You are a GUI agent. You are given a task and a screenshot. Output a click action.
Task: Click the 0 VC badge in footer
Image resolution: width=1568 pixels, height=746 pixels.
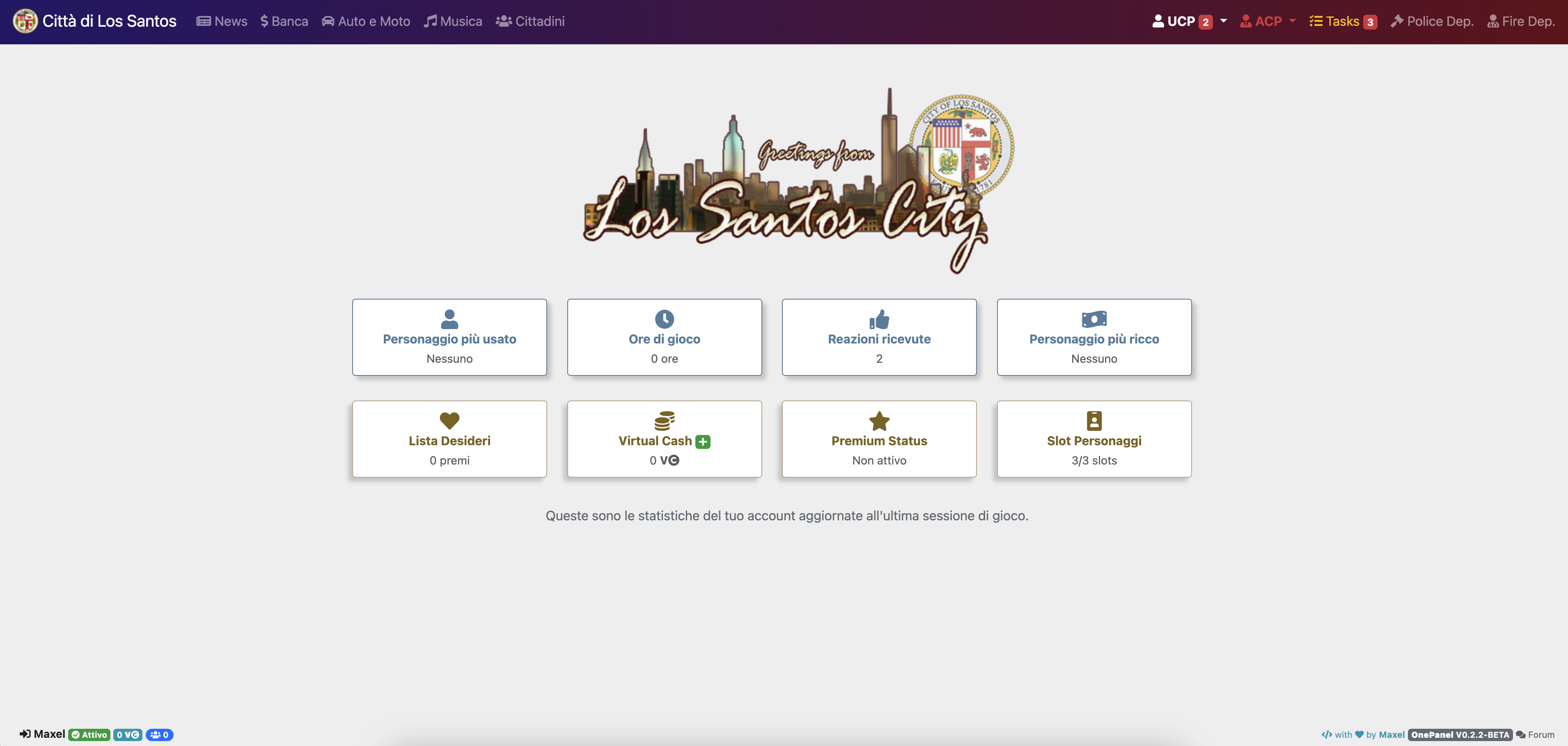click(x=128, y=735)
